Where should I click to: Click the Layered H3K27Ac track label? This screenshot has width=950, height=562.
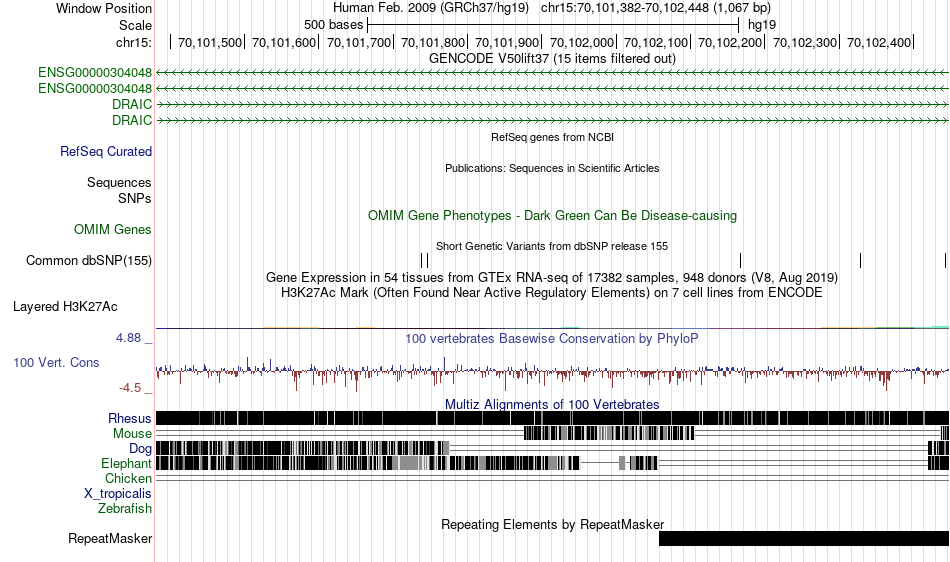(65, 306)
